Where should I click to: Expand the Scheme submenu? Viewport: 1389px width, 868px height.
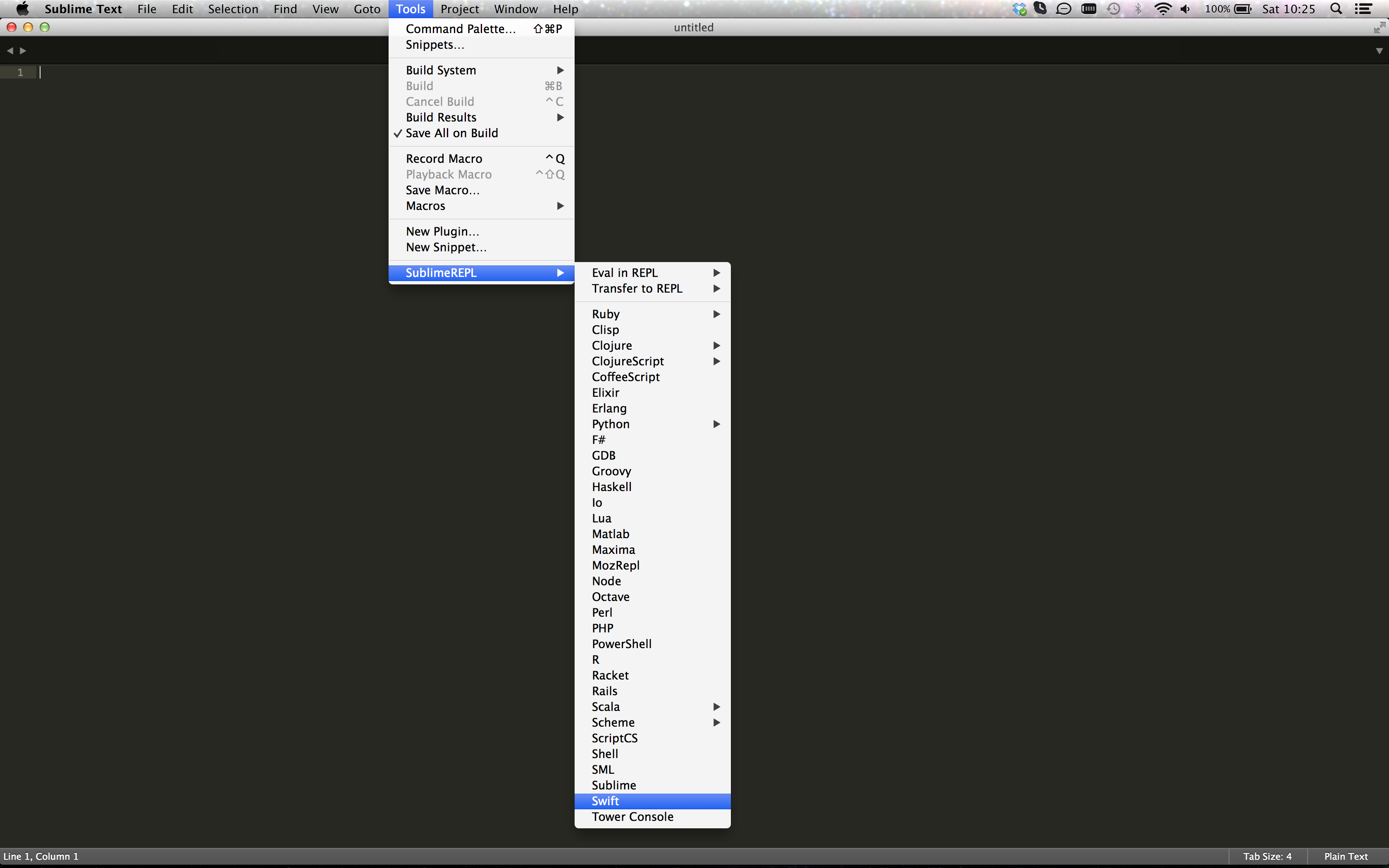point(652,722)
